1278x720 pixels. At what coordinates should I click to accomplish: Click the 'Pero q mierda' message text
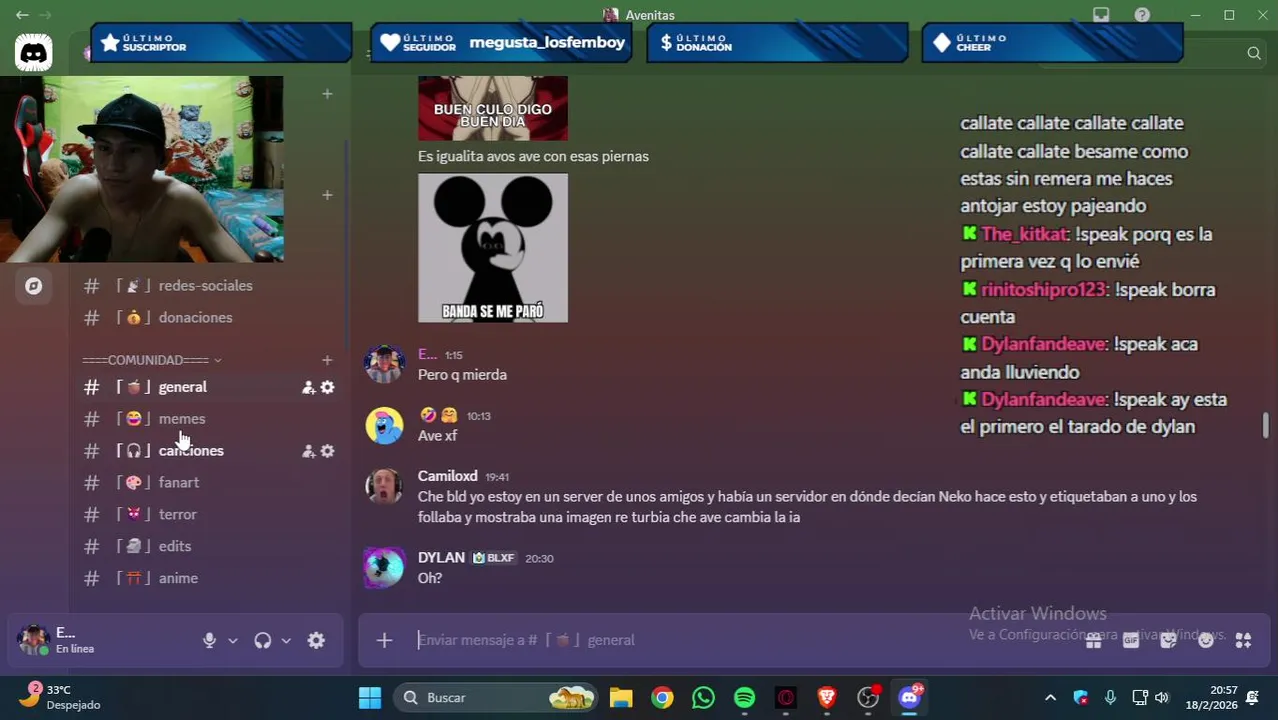[x=462, y=375]
